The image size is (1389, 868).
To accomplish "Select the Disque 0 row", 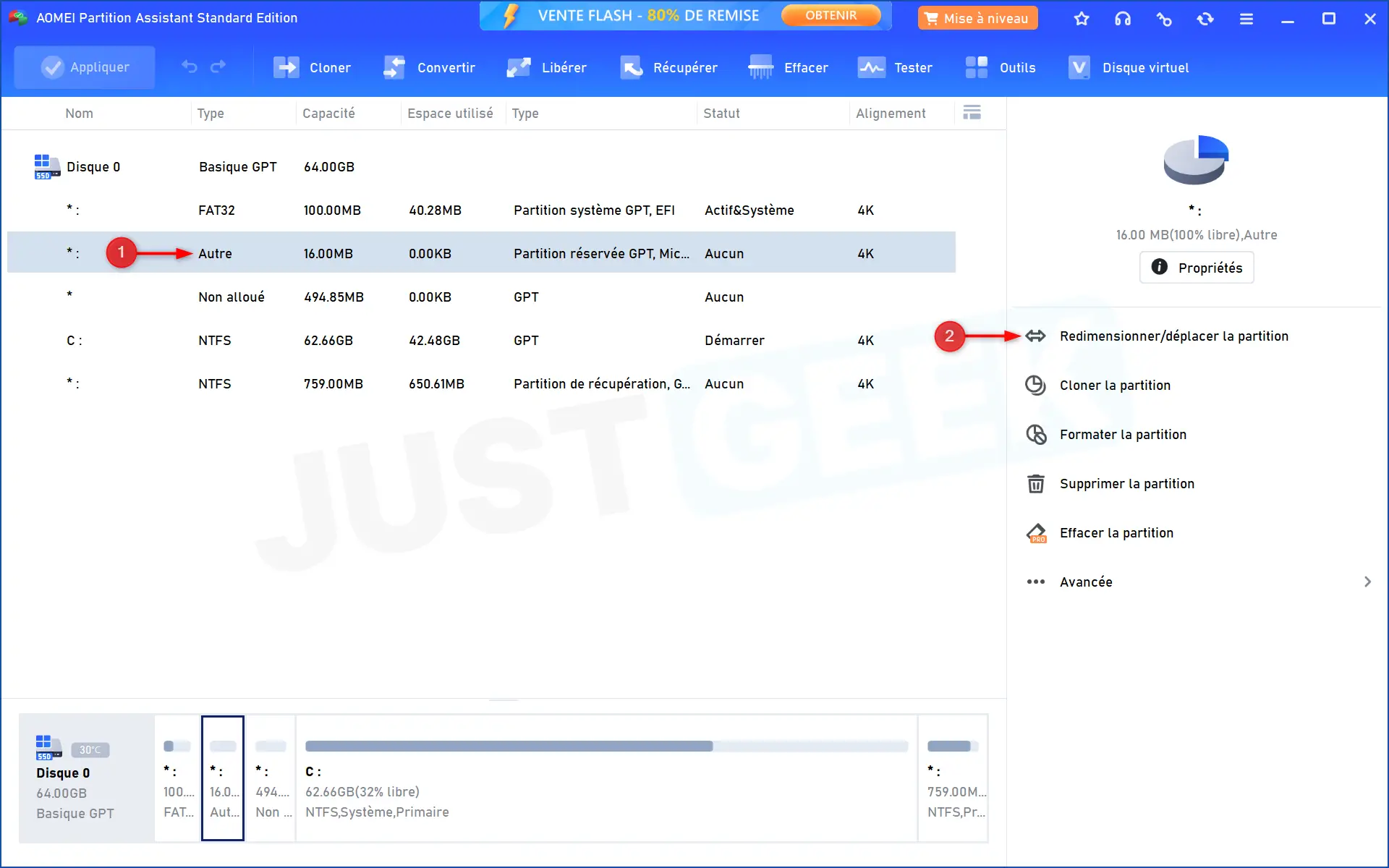I will pos(481,167).
